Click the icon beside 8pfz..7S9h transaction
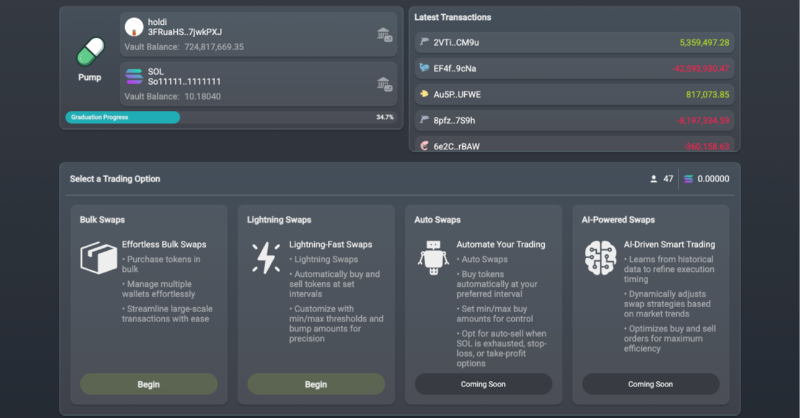This screenshot has height=418, width=800. point(424,120)
